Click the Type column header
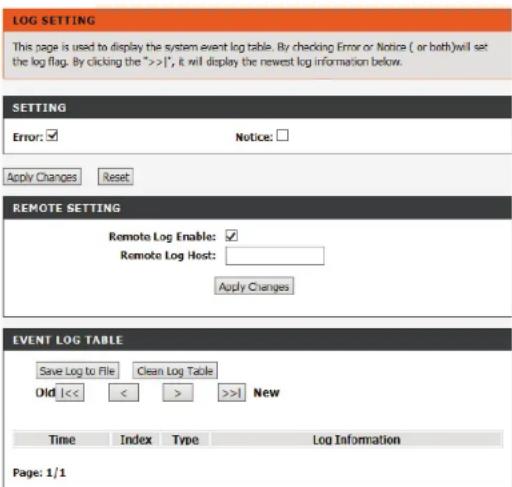The height and width of the screenshot is (487, 512). tap(185, 439)
